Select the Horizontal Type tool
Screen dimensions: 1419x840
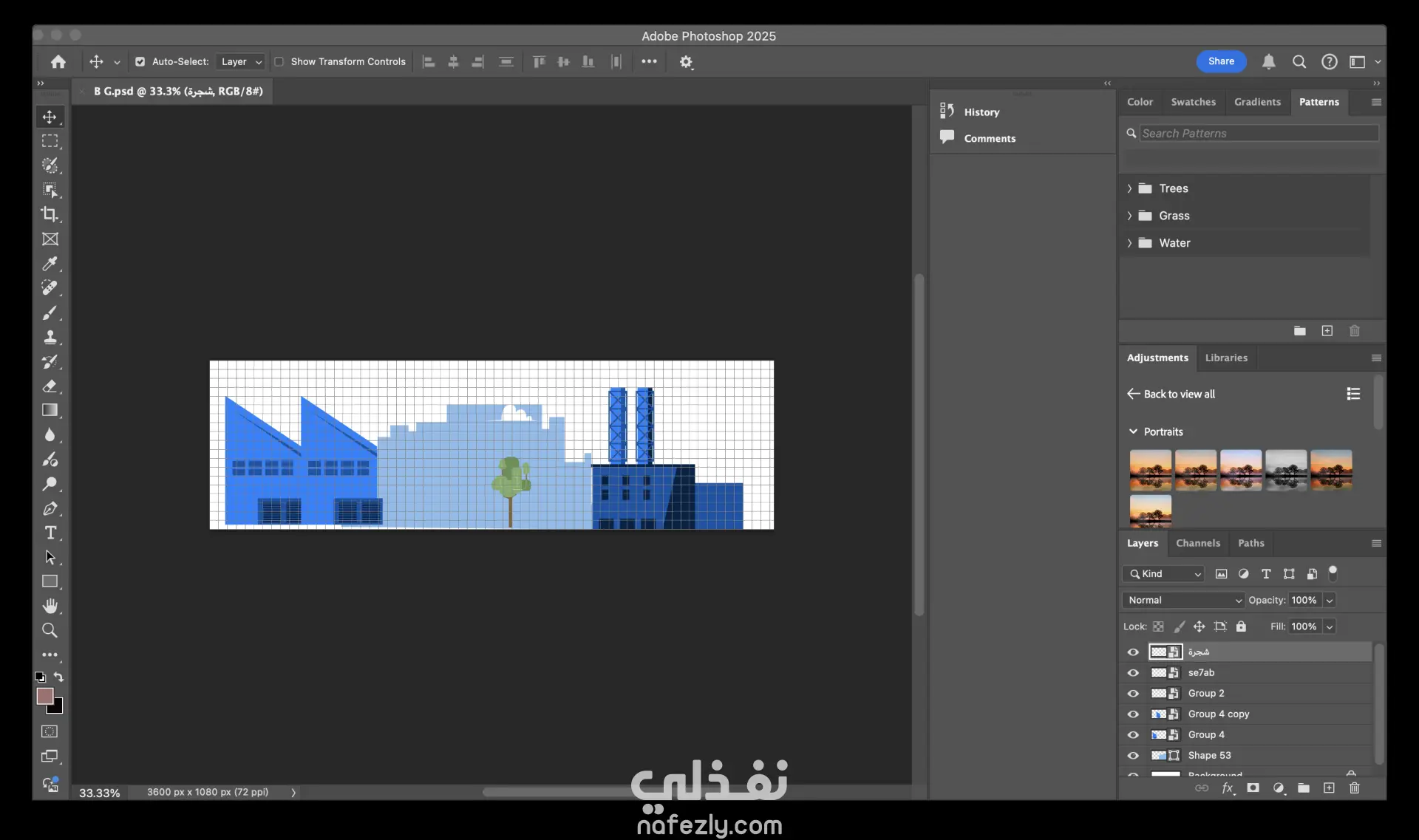click(50, 533)
